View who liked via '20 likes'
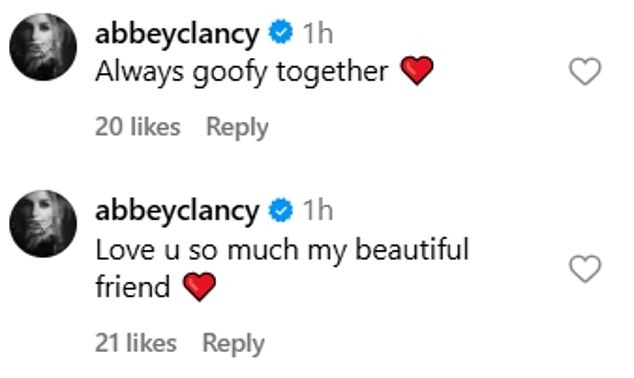 [138, 127]
